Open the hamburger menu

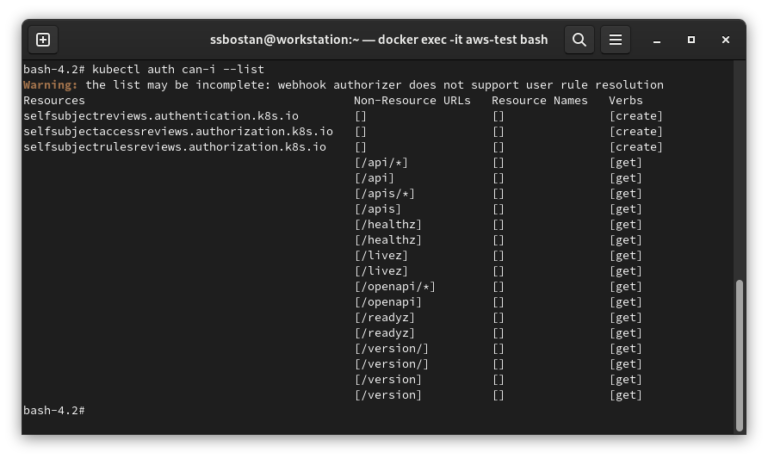pos(615,40)
